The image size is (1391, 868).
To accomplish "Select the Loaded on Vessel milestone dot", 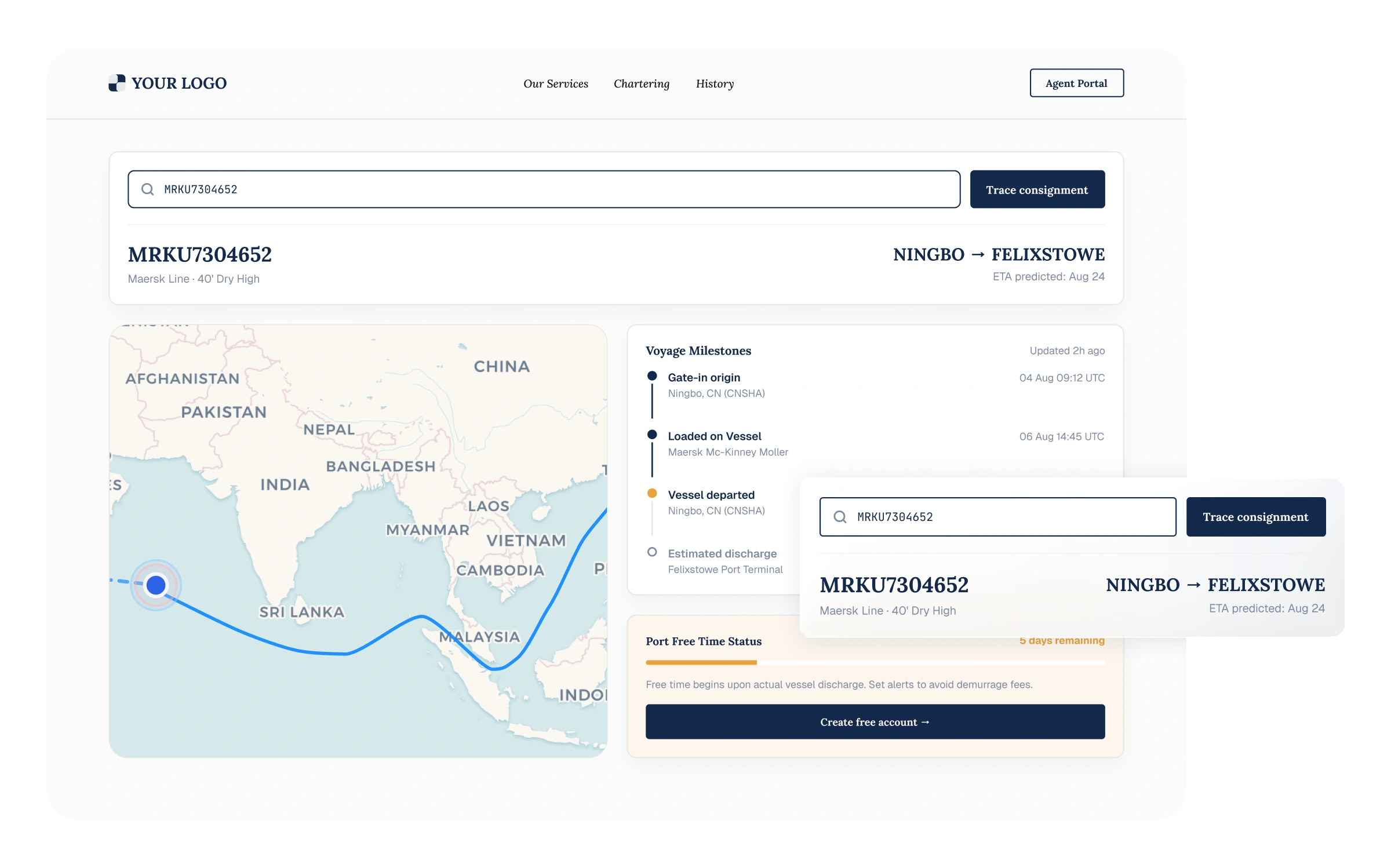I will point(652,435).
